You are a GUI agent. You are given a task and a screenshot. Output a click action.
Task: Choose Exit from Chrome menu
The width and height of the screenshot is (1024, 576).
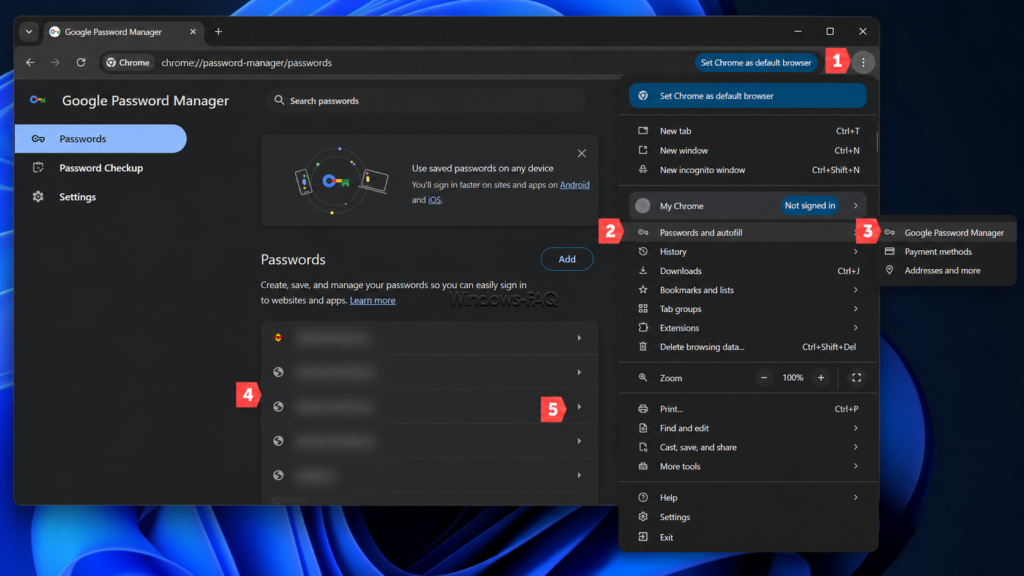tap(747, 537)
